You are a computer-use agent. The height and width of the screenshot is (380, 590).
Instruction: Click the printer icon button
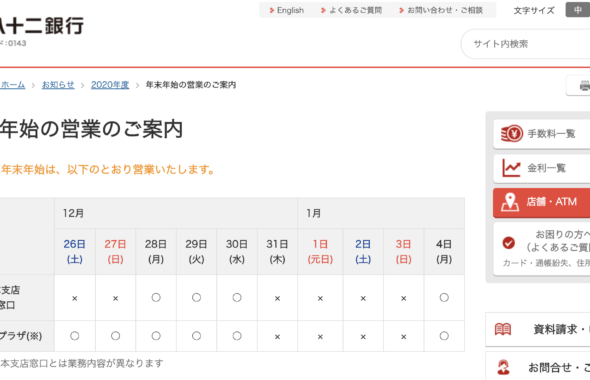tap(578, 85)
